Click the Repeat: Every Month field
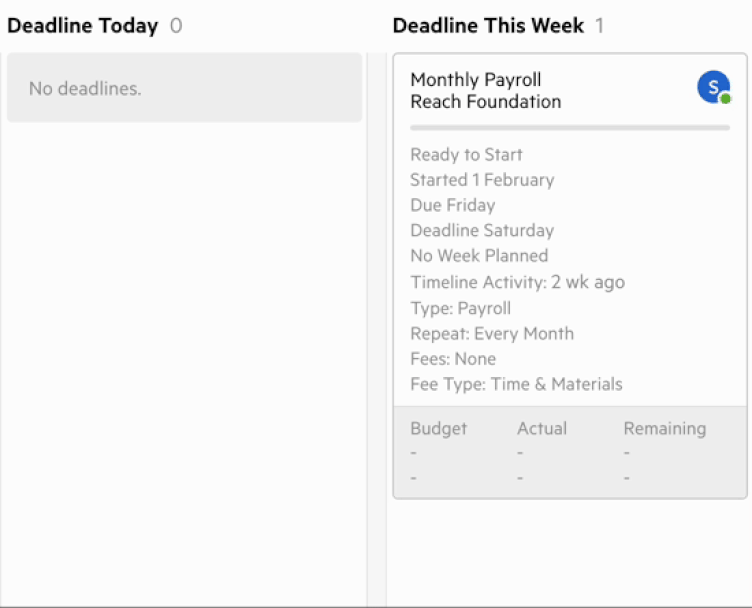752x608 pixels. pos(492,334)
